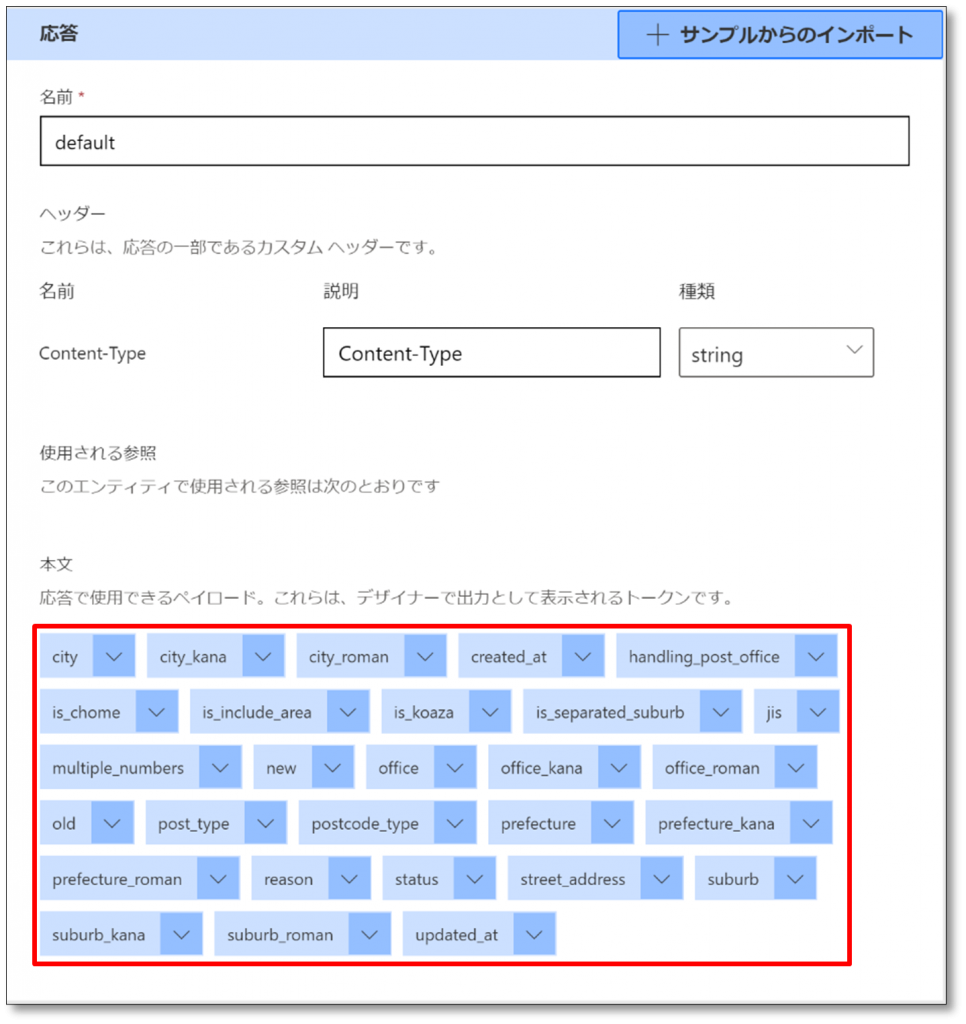Expand the multiple_numbers token chevron
This screenshot has width=966, height=1024.
click(x=220, y=767)
